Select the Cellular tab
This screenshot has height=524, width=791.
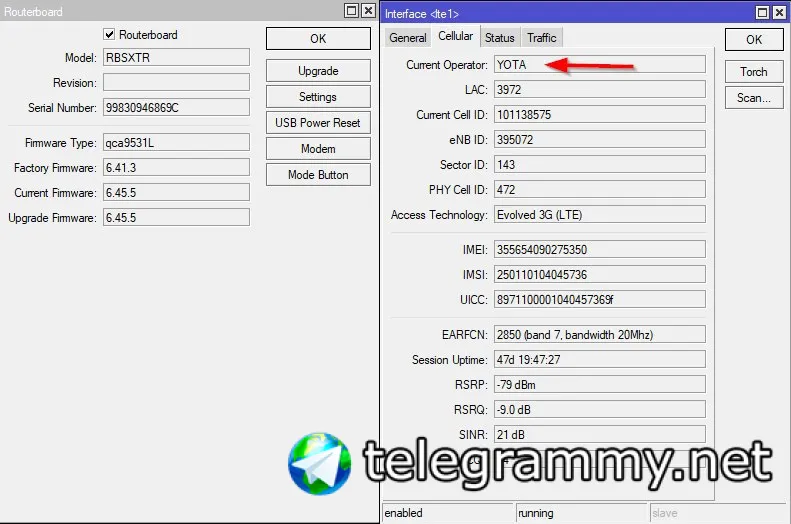(x=456, y=36)
